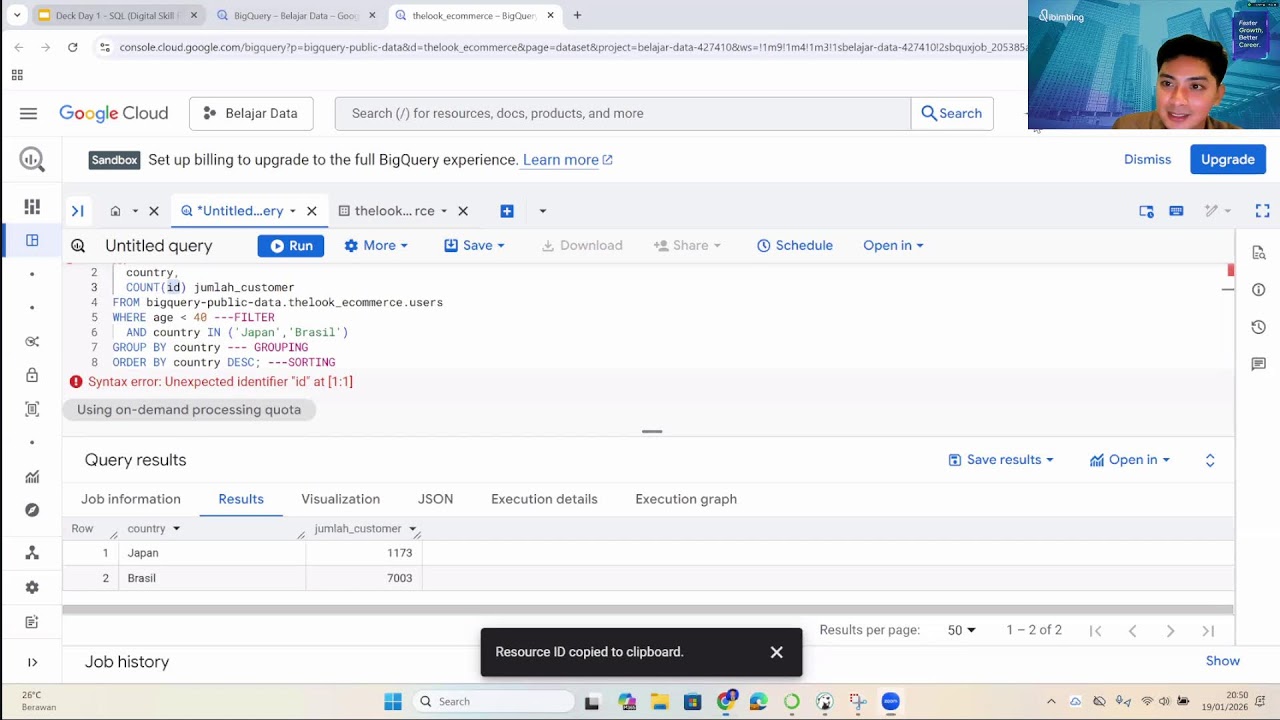Click the error icon beside Syntax error
1280x720 pixels.
tap(76, 382)
